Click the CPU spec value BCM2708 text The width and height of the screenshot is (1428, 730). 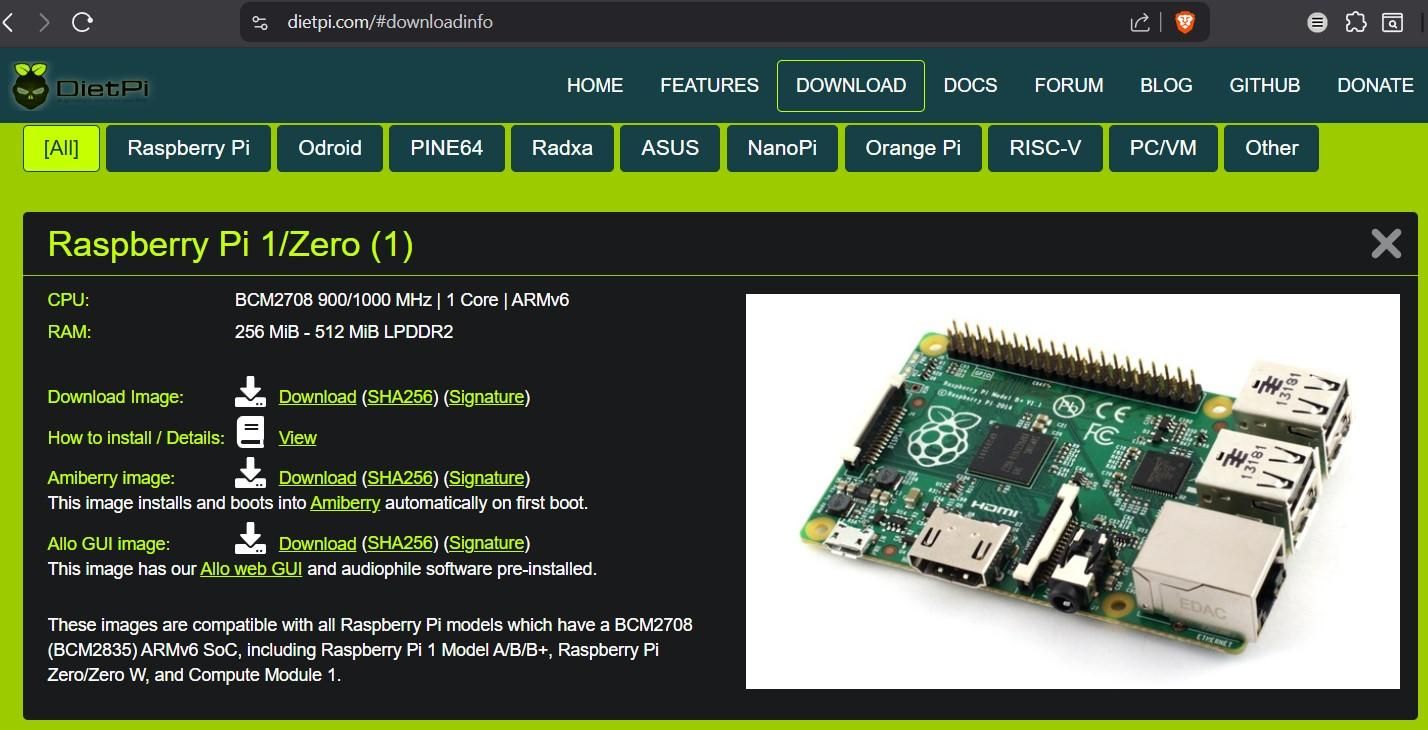coord(402,300)
